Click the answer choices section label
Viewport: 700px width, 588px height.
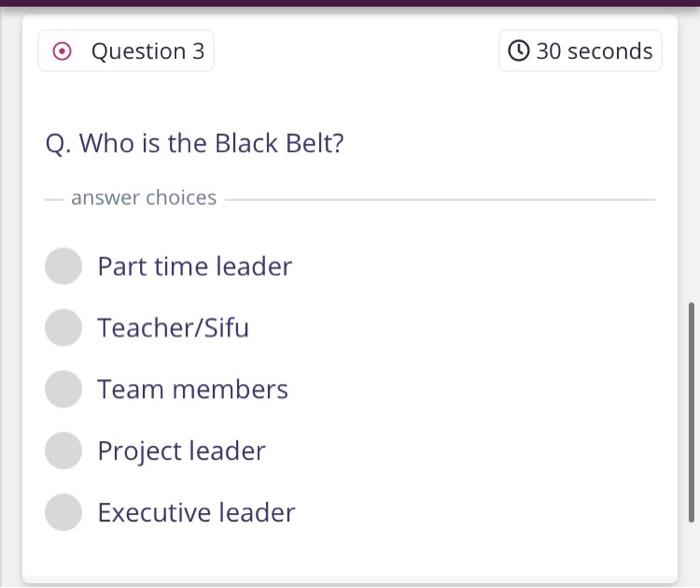tap(143, 198)
